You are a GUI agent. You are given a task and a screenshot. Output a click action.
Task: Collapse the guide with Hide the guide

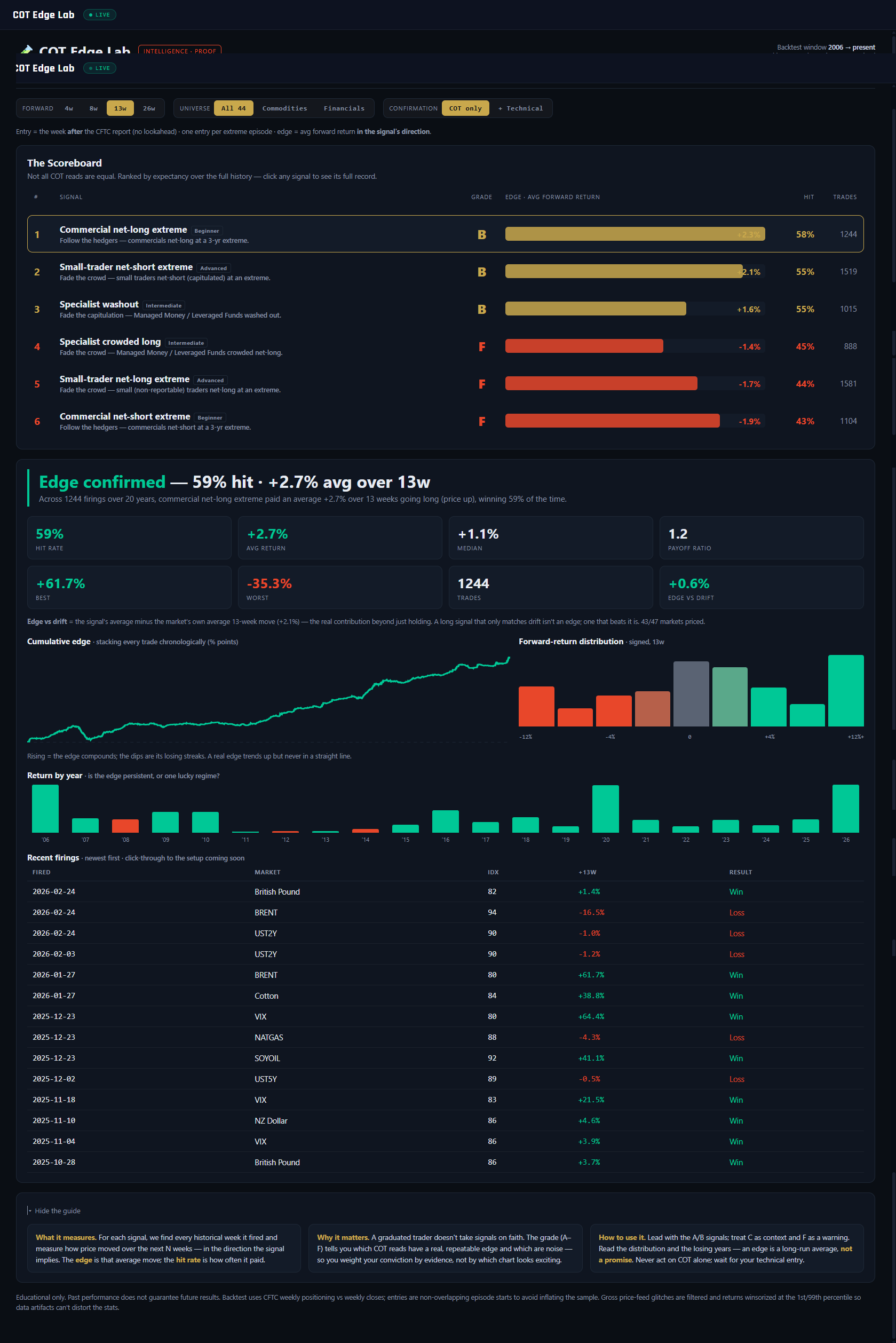54,1211
